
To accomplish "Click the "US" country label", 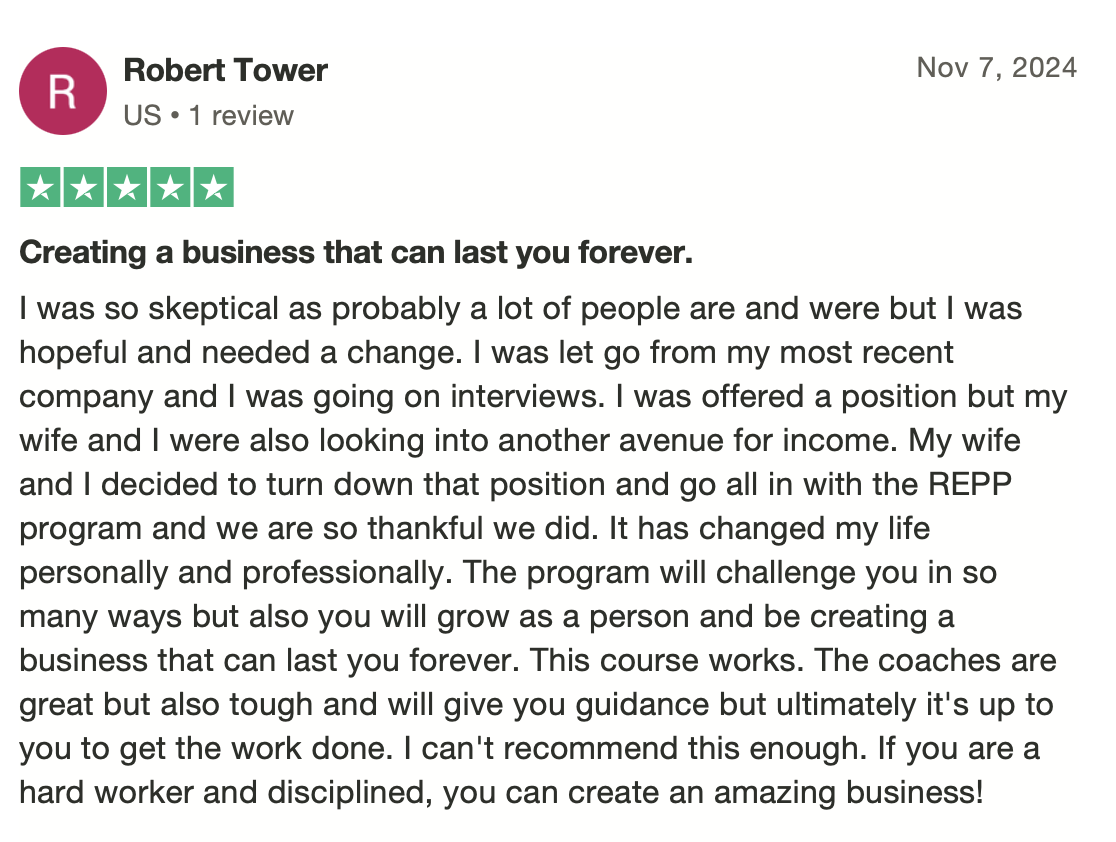I will pyautogui.click(x=142, y=115).
